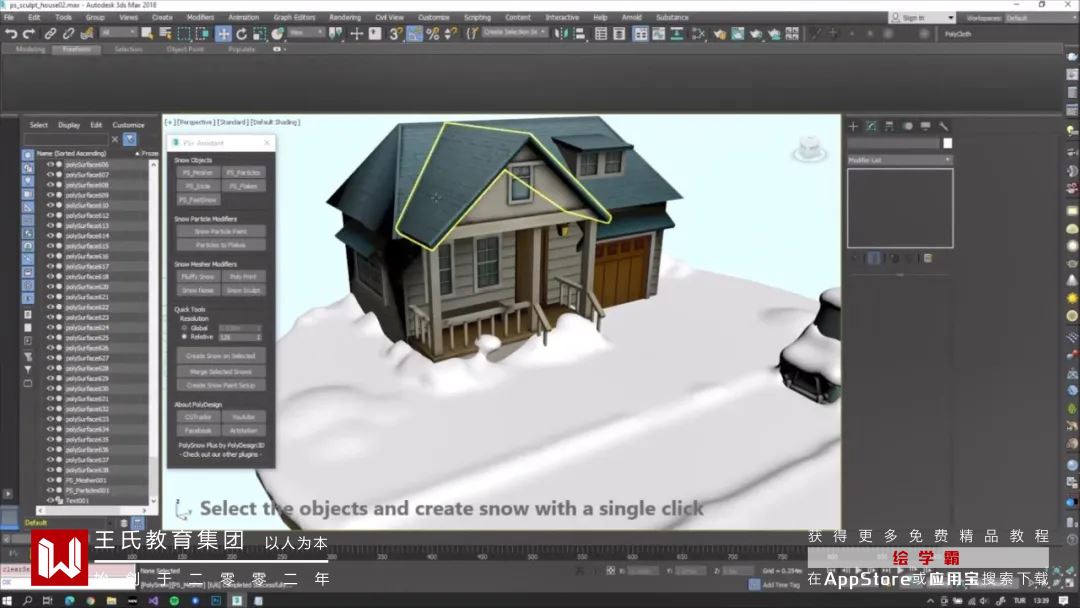The image size is (1080, 608).
Task: Click the Redo arrow in main toolbar
Action: 29,33
